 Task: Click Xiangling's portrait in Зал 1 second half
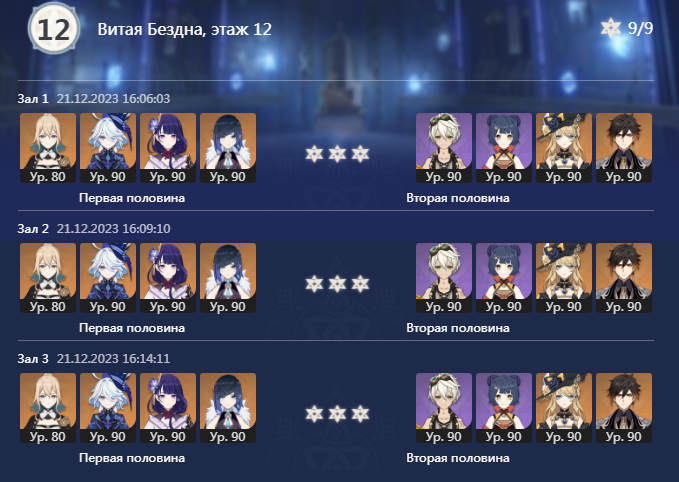coord(504,148)
